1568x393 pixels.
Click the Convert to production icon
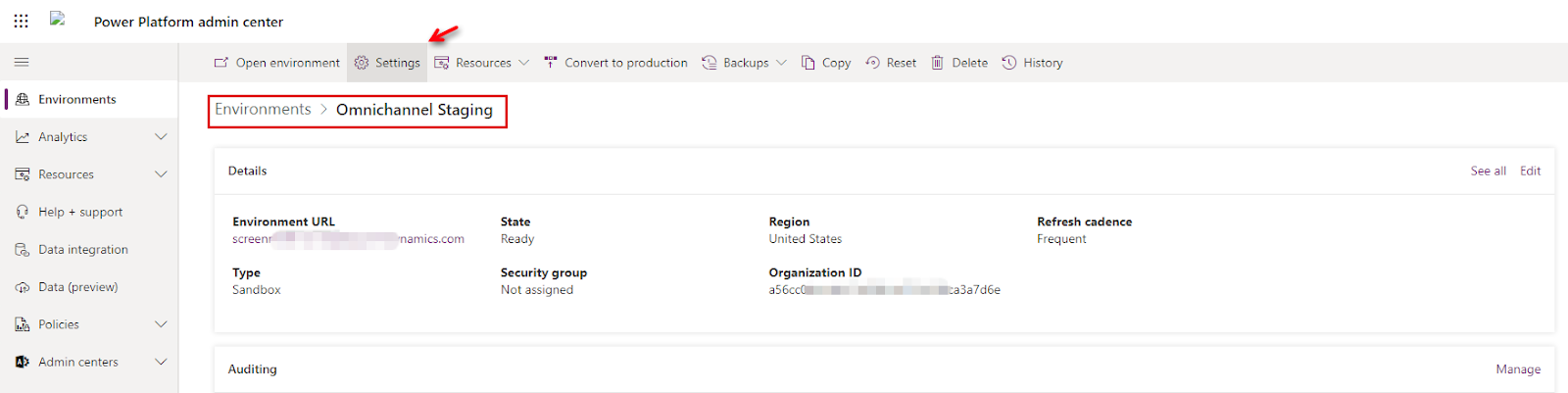point(551,63)
